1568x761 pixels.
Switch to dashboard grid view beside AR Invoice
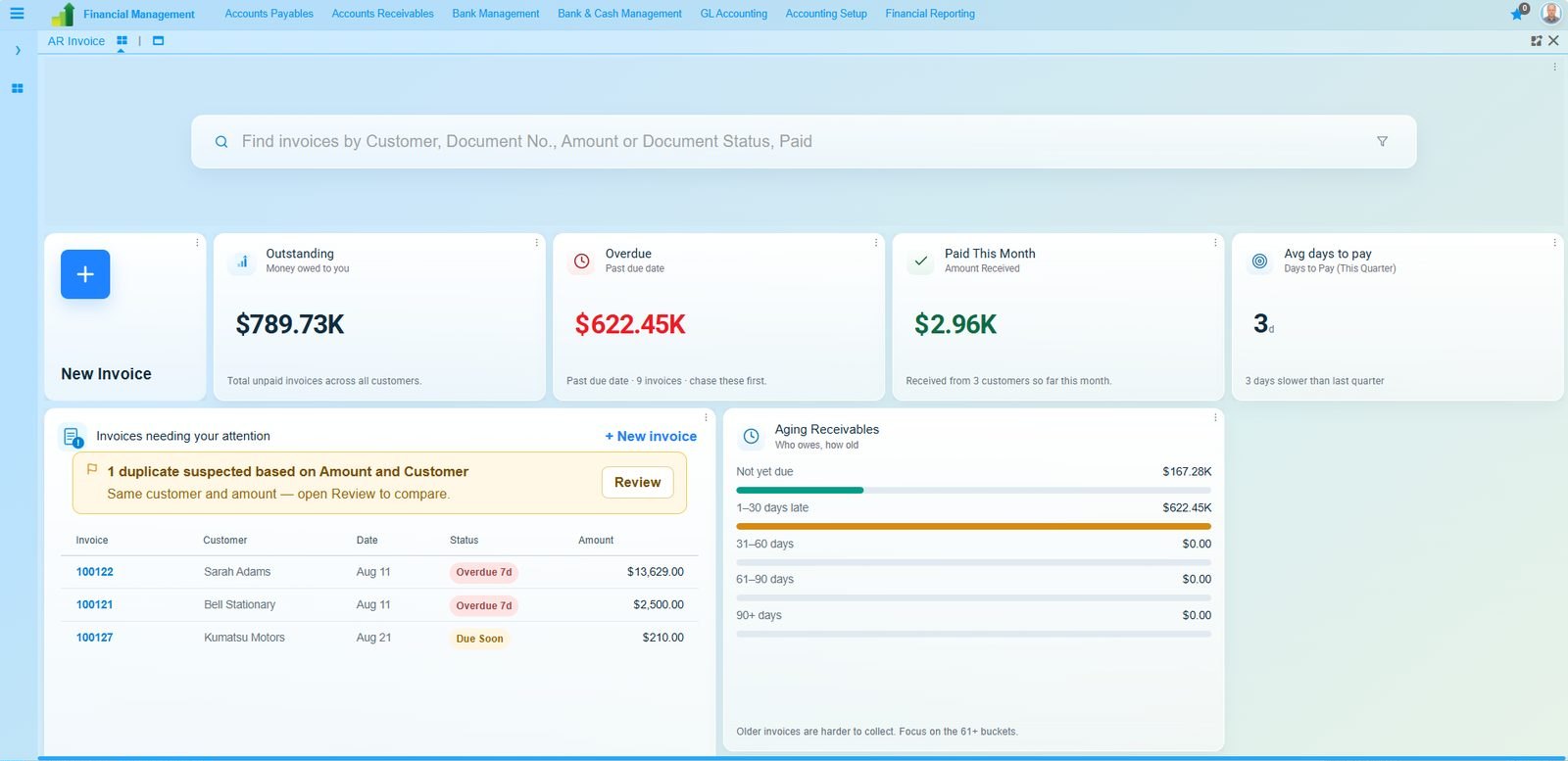point(122,41)
